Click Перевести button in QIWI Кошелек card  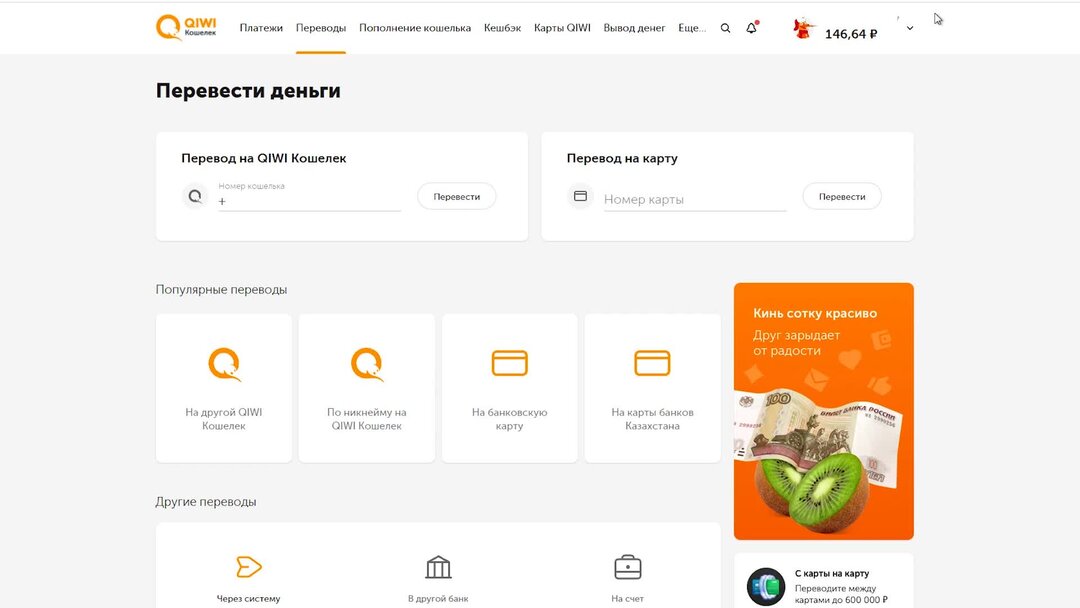pos(457,196)
